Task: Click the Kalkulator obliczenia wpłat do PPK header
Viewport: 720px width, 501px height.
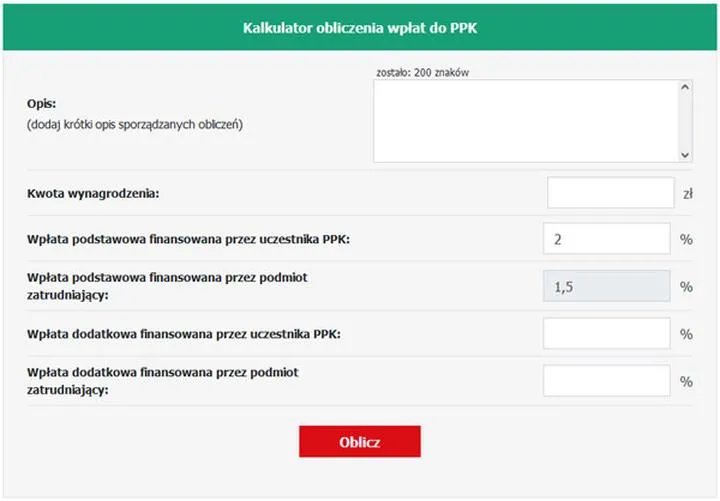Action: 360,28
